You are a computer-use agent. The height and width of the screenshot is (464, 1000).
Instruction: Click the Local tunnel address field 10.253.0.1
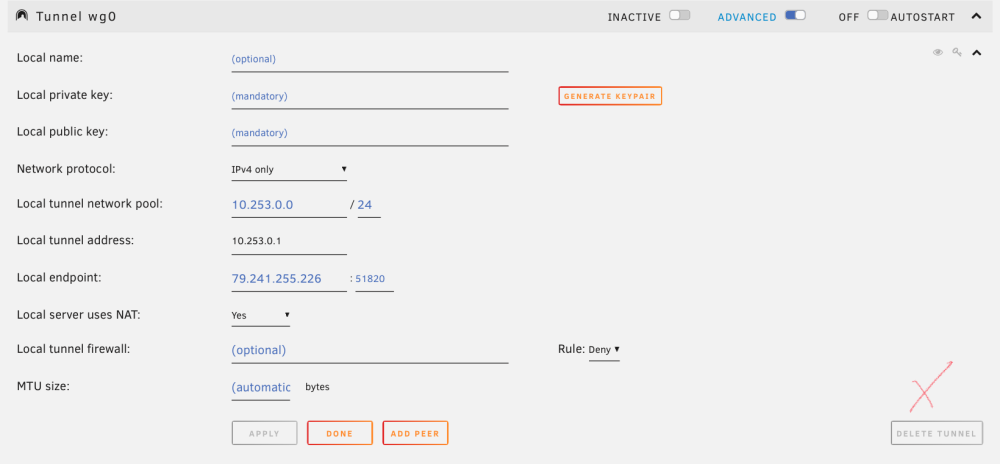tap(289, 242)
